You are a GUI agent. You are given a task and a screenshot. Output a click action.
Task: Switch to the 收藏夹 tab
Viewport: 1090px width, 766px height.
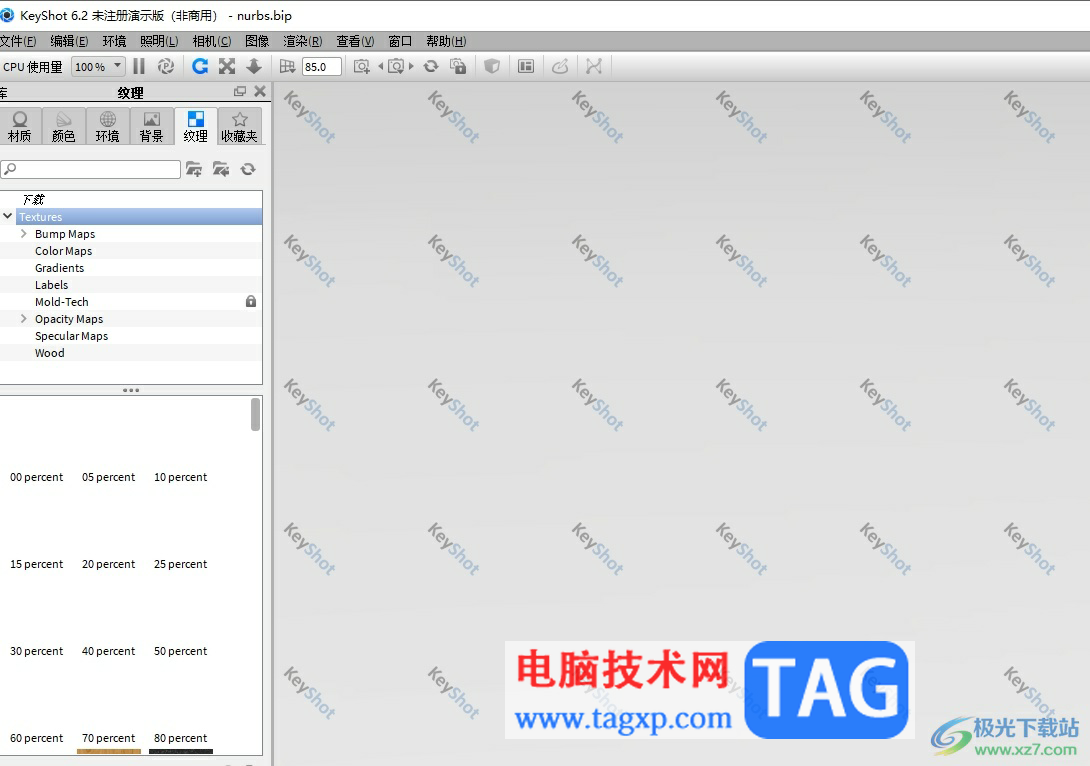point(240,127)
